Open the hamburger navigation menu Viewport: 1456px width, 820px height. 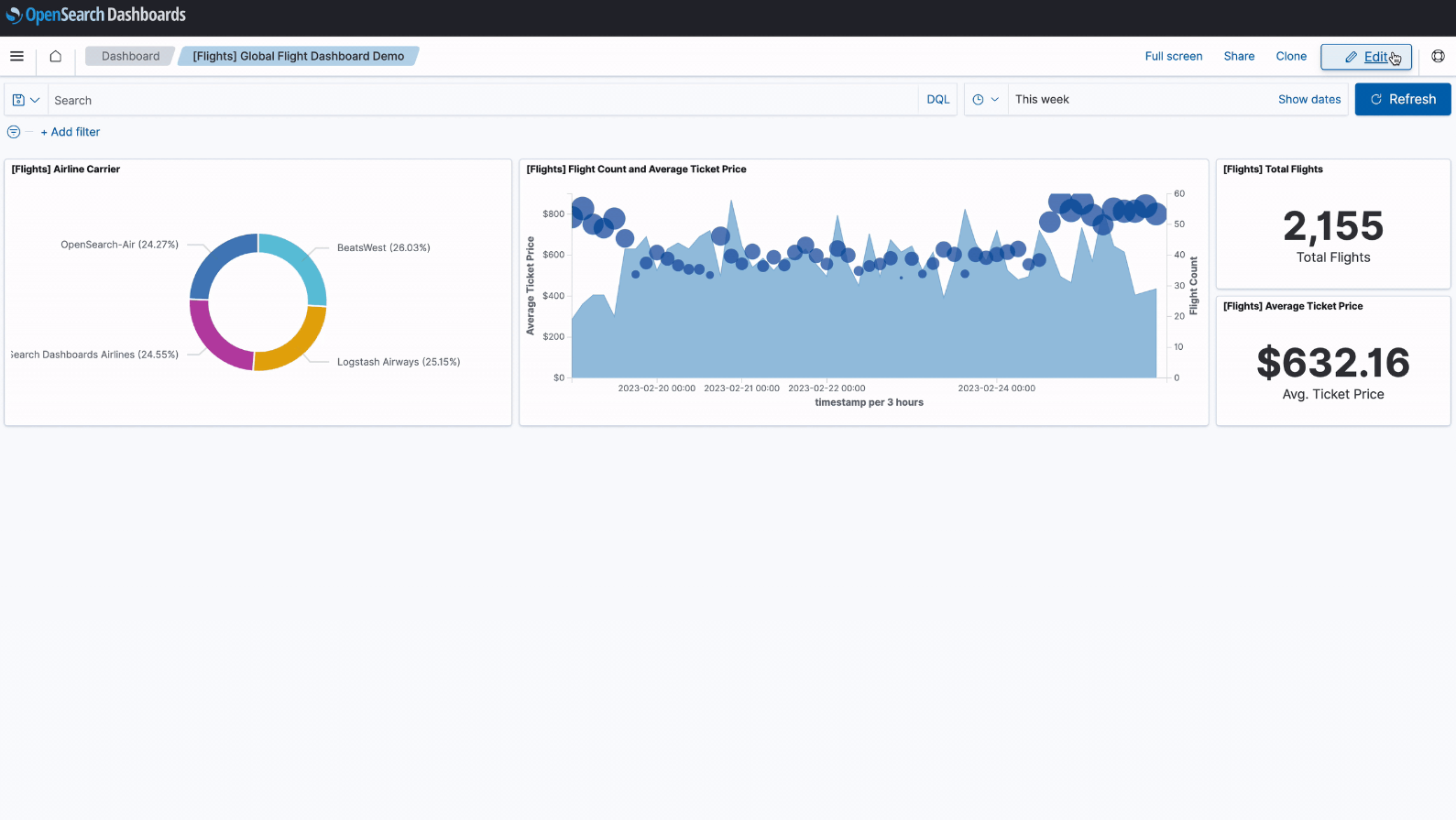(16, 56)
